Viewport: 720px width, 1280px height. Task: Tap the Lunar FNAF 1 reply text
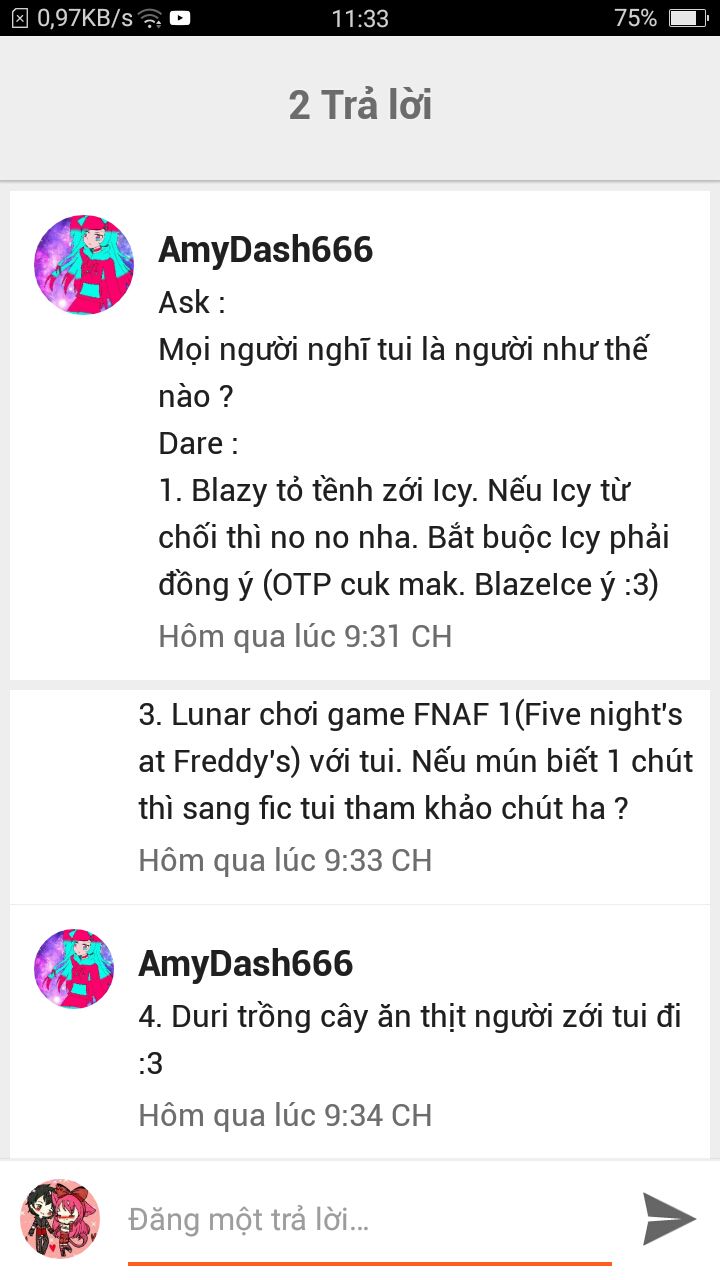(x=415, y=762)
